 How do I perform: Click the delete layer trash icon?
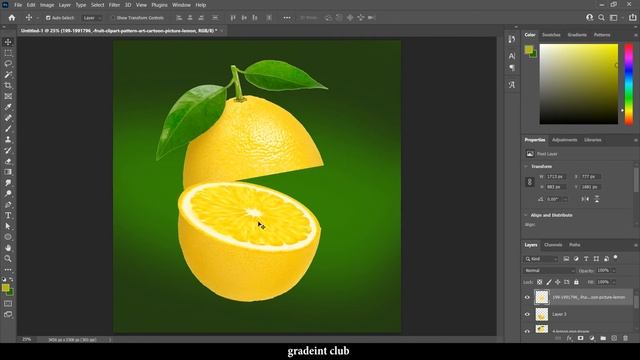[x=625, y=338]
